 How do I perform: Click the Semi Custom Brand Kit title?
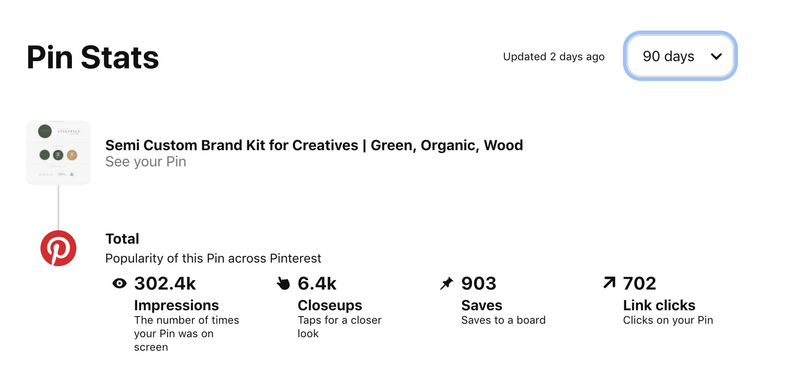[x=314, y=145]
